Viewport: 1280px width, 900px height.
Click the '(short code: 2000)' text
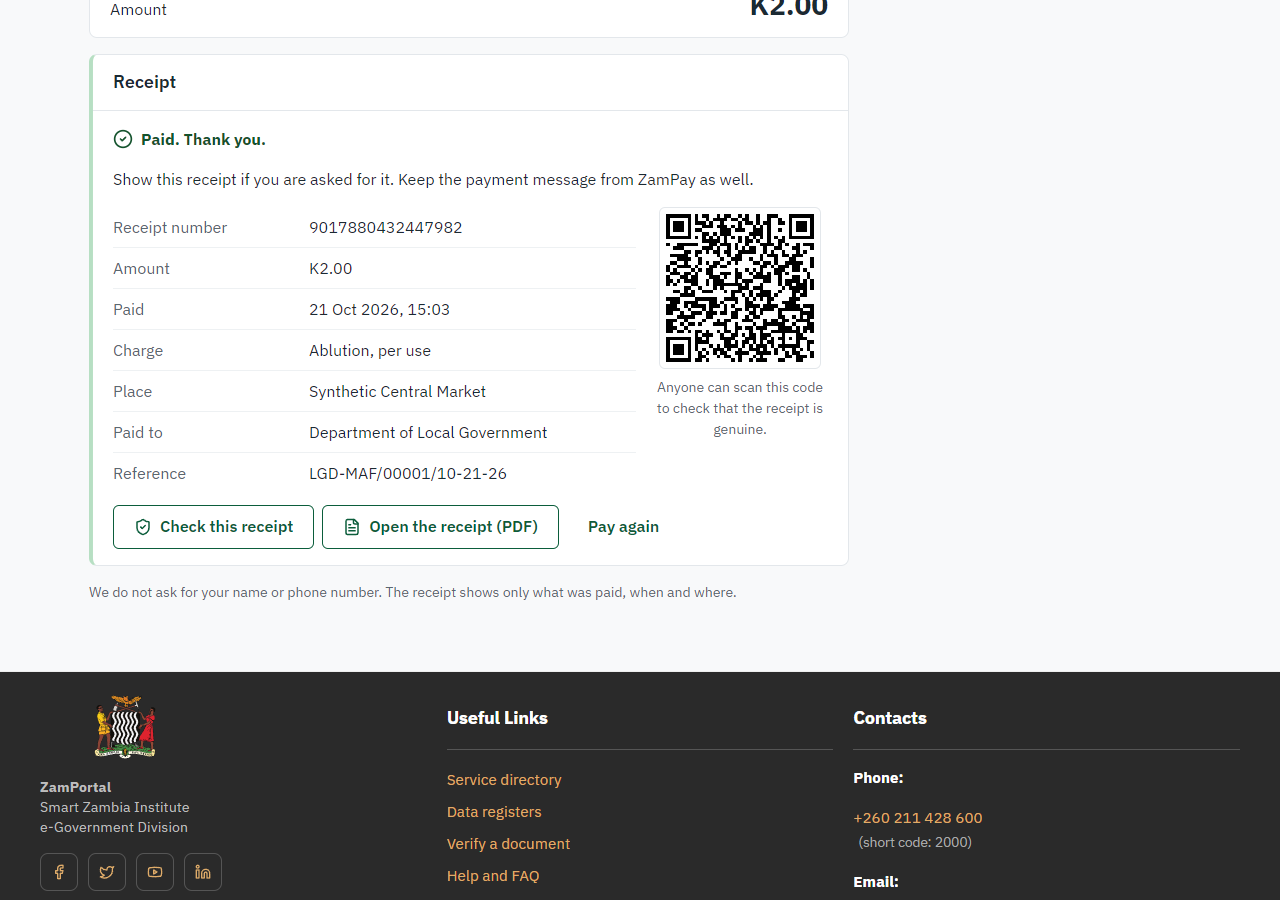(915, 842)
